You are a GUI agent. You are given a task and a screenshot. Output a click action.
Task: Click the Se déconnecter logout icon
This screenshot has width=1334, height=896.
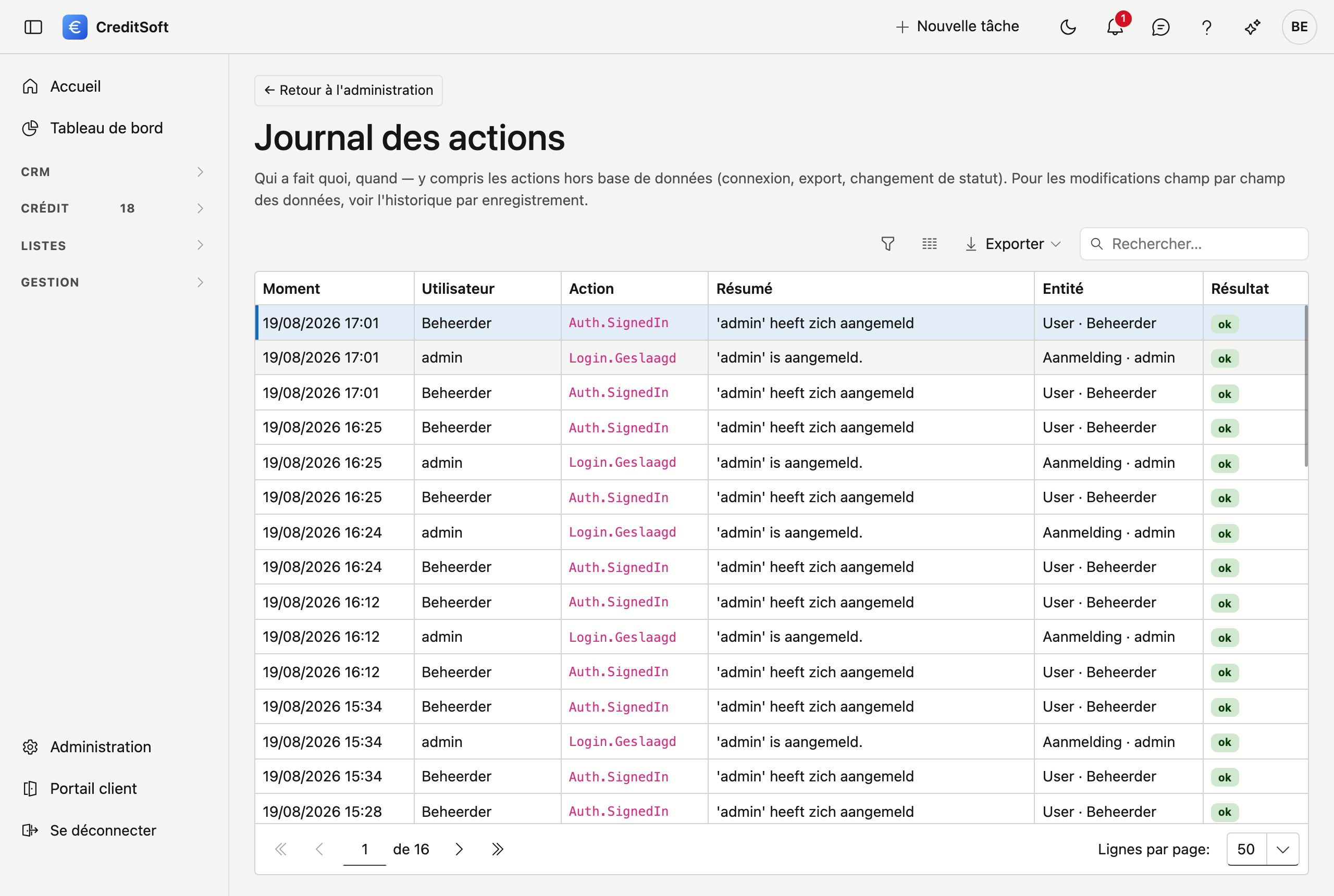pyautogui.click(x=30, y=830)
